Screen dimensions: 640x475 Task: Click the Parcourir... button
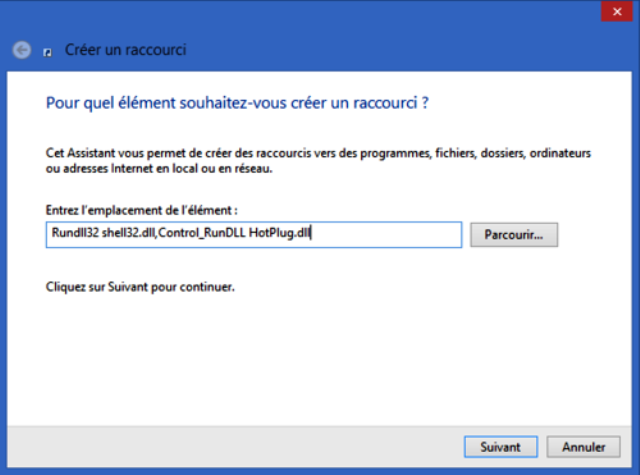[x=513, y=235]
